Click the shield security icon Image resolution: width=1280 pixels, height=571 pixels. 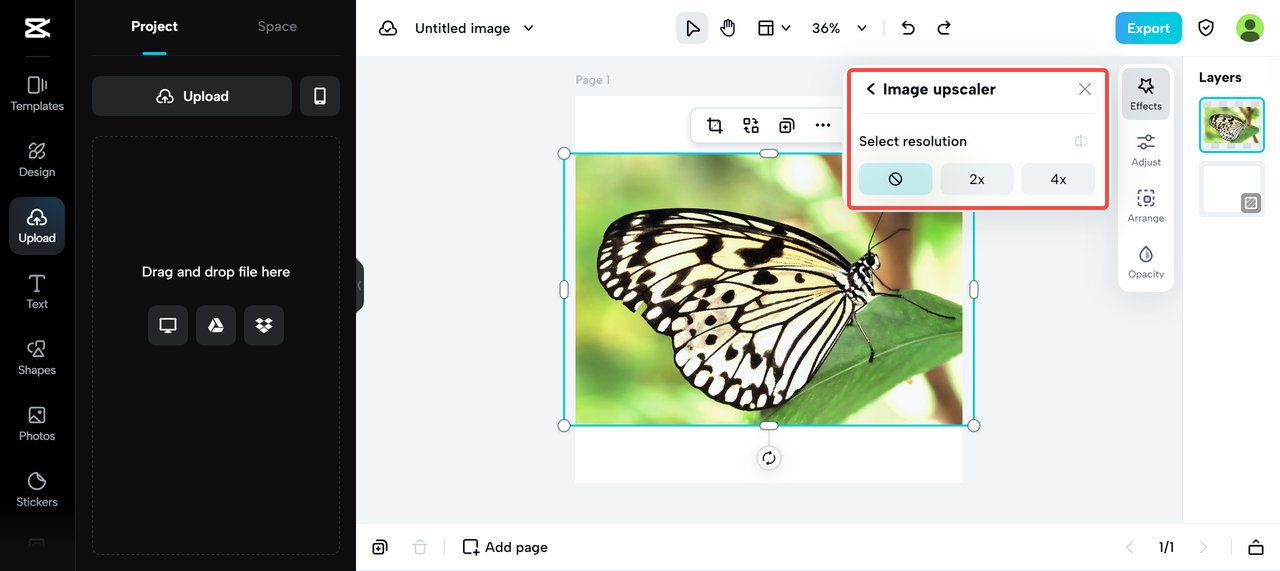click(1206, 28)
